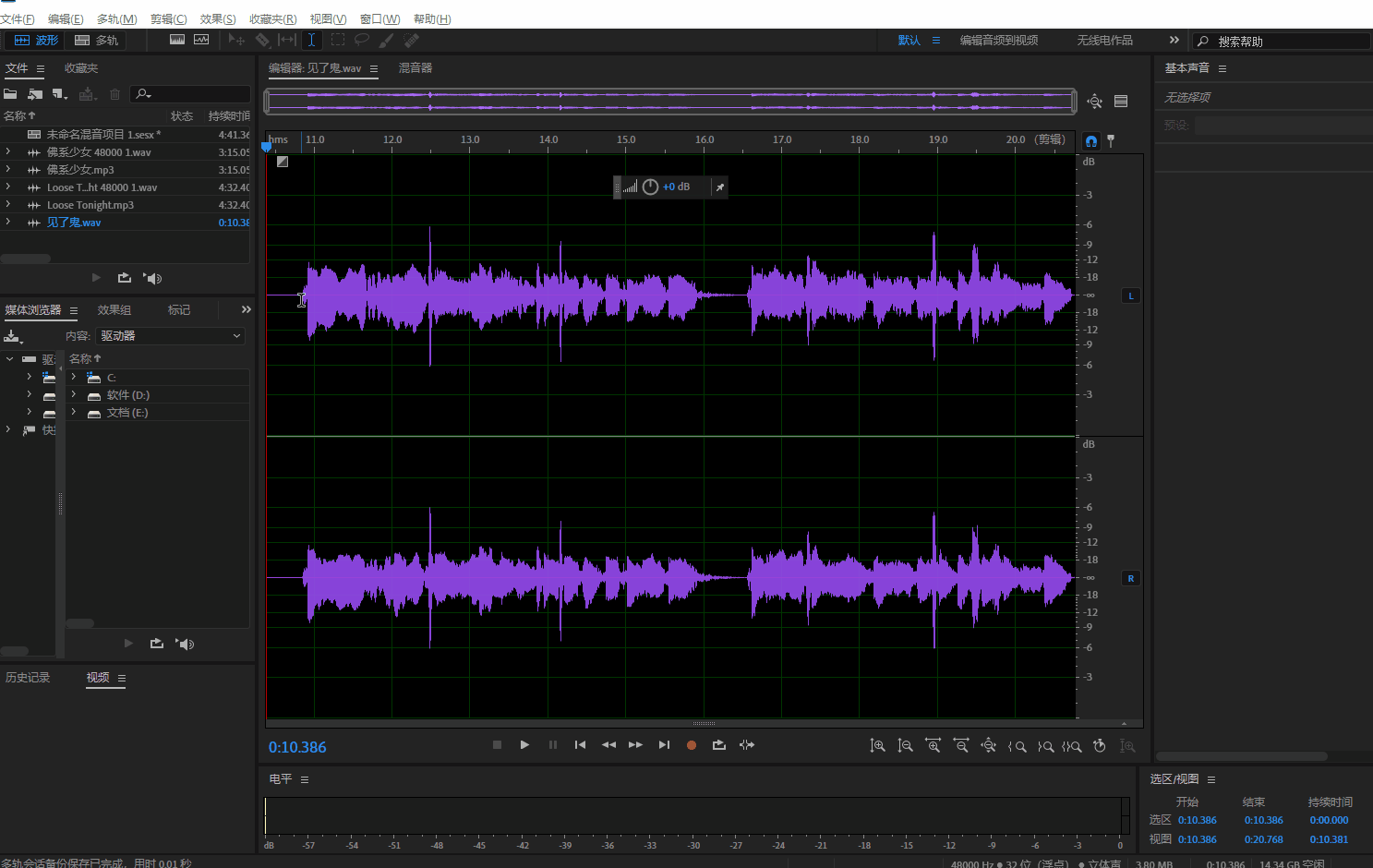Select the Slip tool in the toolbar
The height and width of the screenshot is (868, 1373).
coord(287,40)
